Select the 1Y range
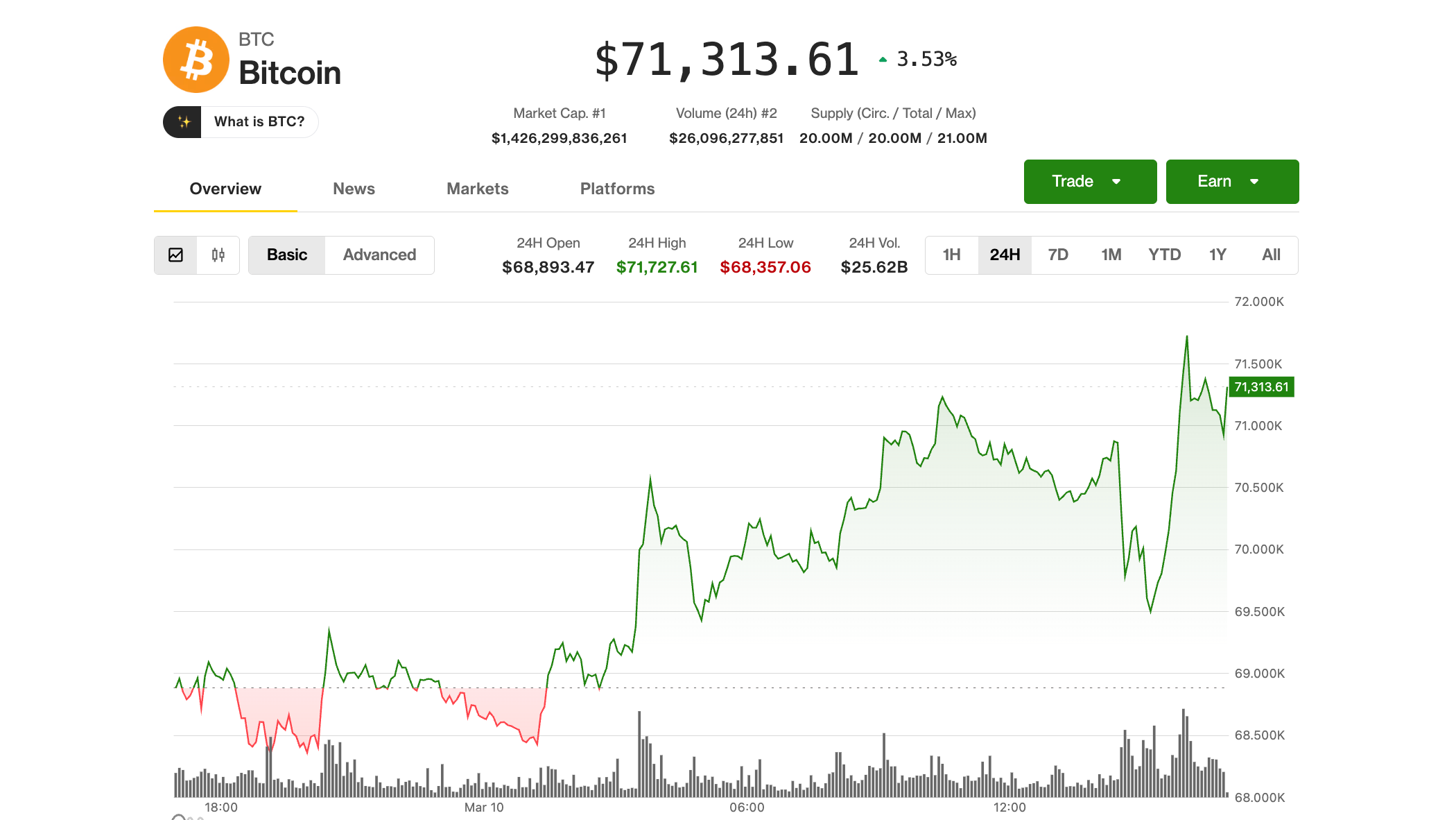The height and width of the screenshot is (820, 1456). click(x=1217, y=255)
